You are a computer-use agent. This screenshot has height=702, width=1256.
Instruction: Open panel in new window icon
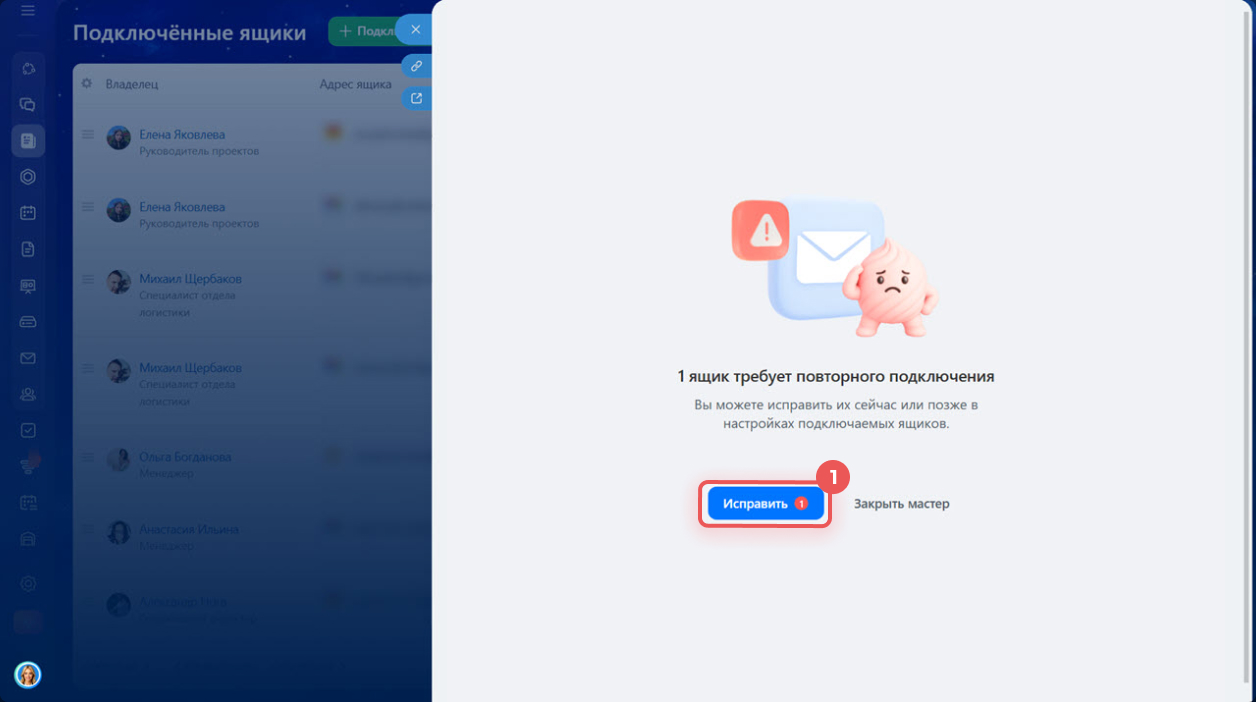(x=416, y=98)
